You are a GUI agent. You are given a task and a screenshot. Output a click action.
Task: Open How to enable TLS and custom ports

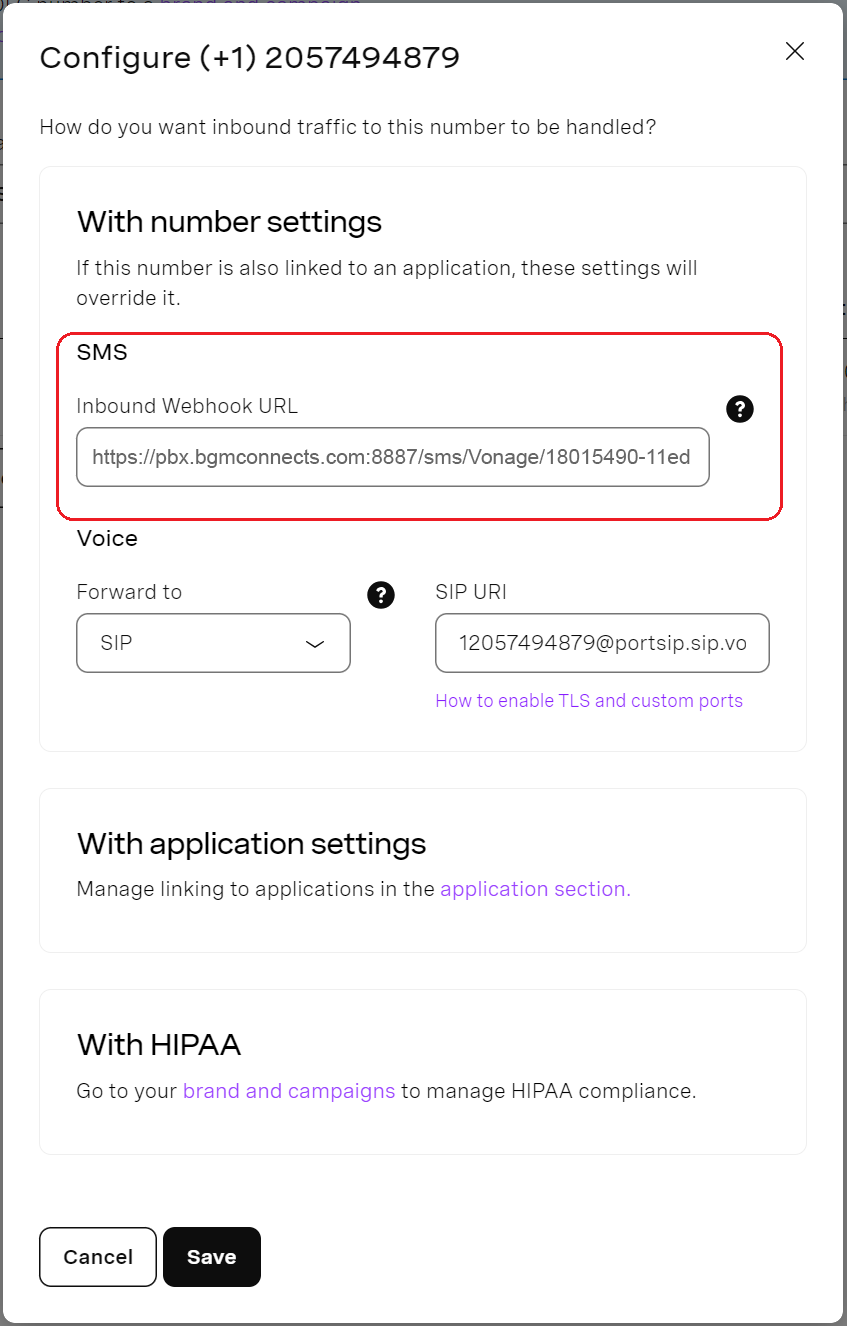[x=589, y=701]
